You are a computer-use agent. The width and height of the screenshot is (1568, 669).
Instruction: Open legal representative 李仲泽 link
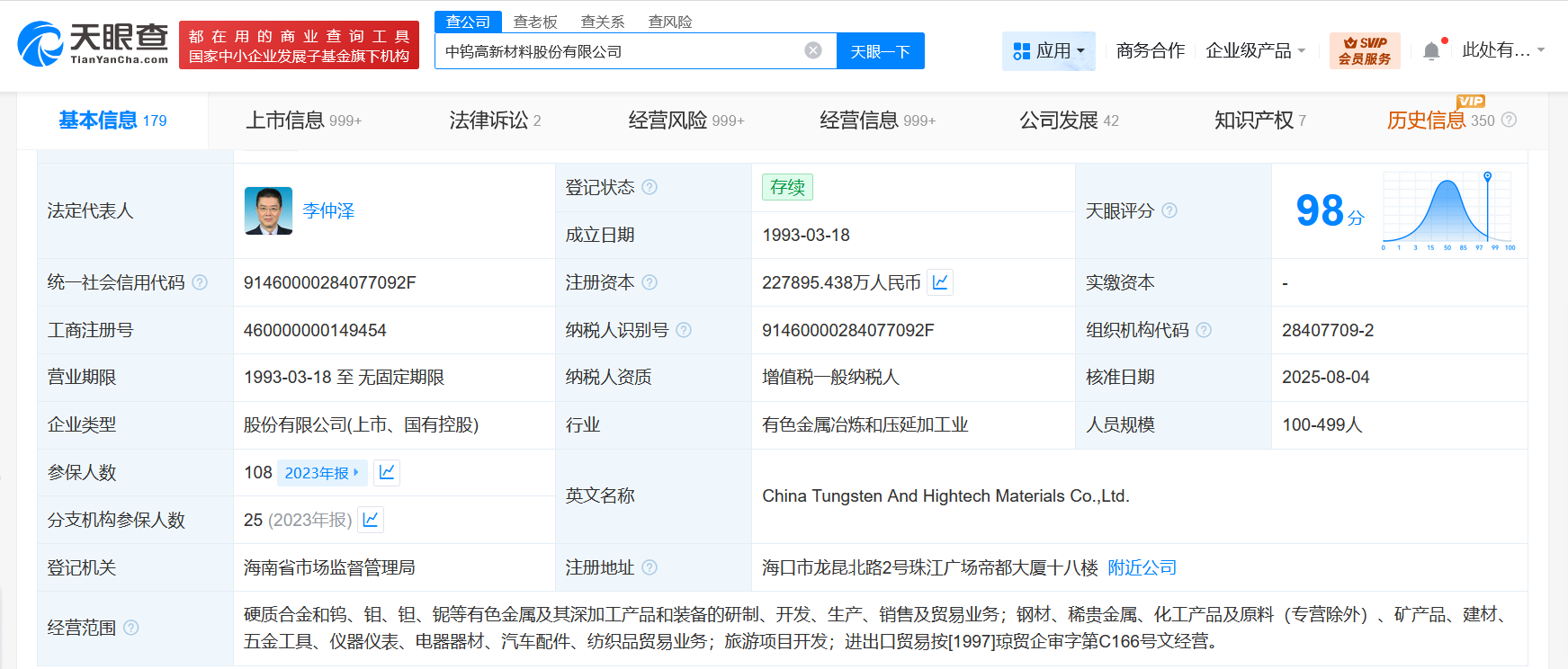328,210
